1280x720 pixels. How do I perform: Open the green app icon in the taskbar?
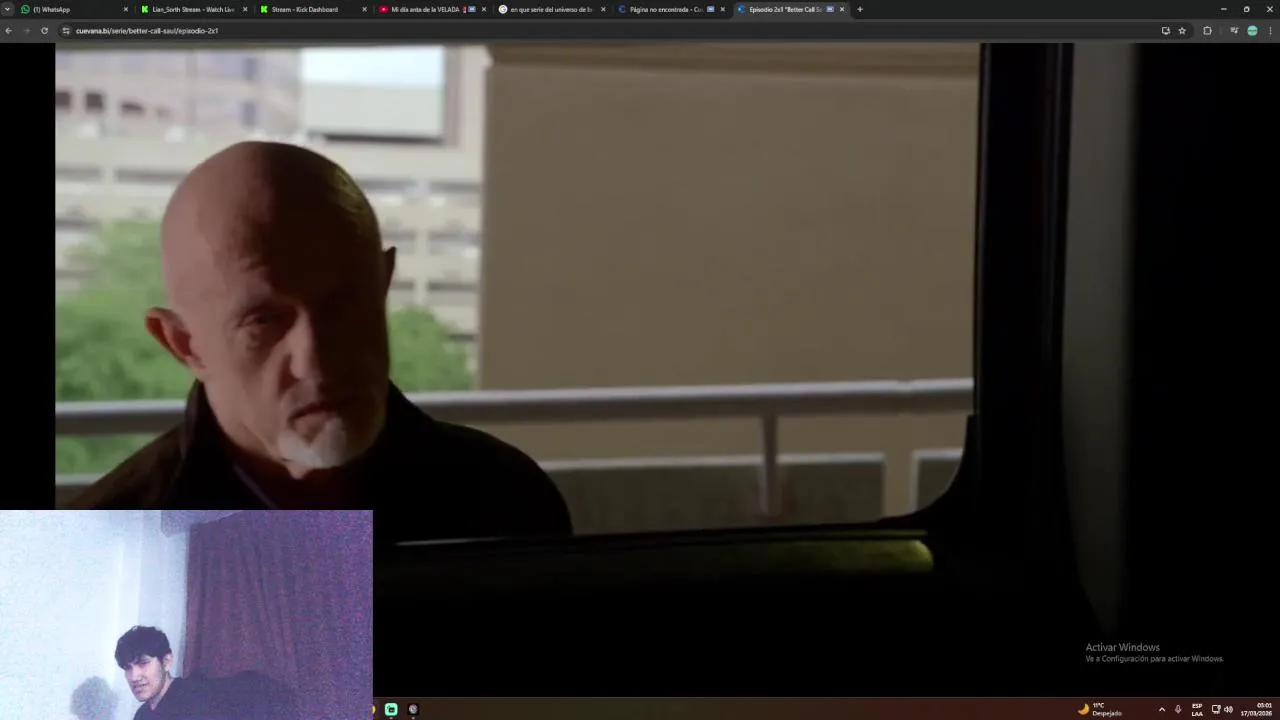tap(391, 709)
